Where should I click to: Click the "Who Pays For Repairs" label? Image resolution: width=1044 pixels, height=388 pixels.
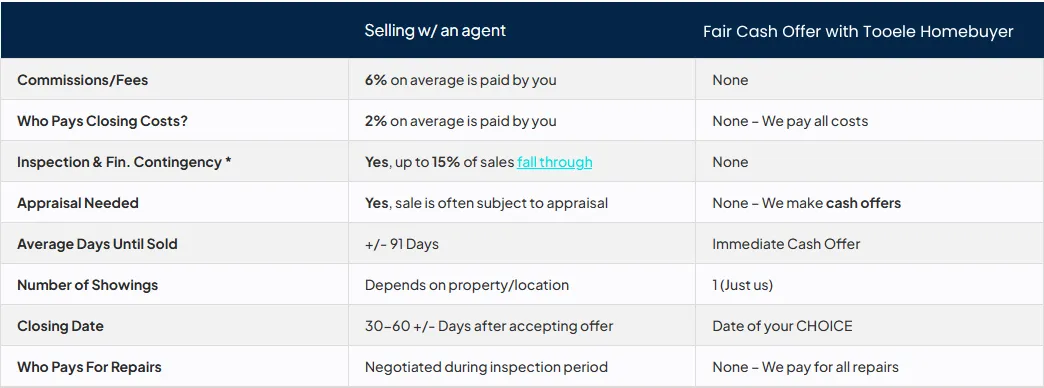tap(89, 367)
